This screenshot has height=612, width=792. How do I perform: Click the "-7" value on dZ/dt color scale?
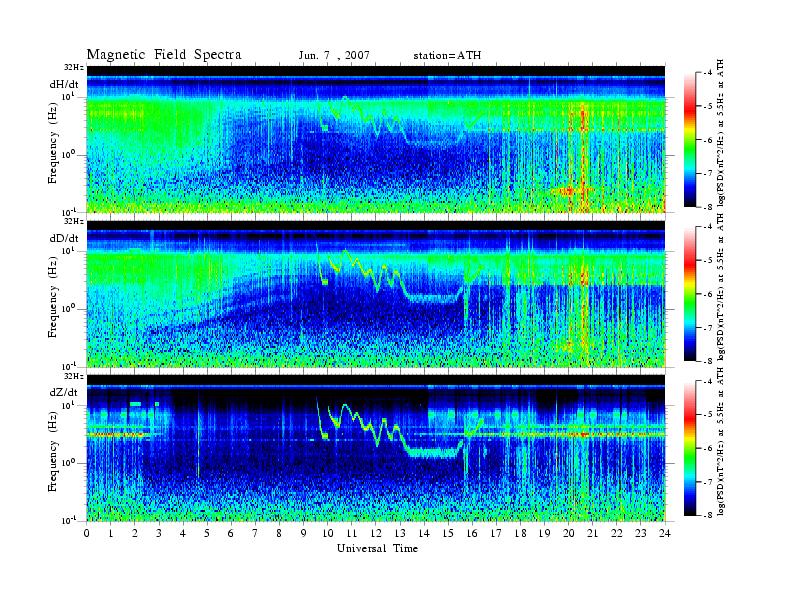pyautogui.click(x=709, y=482)
